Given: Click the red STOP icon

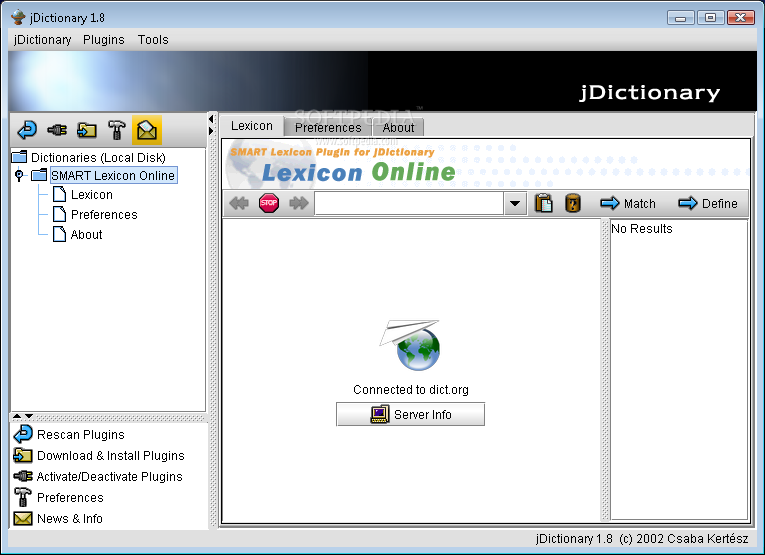Looking at the screenshot, I should pos(269,203).
